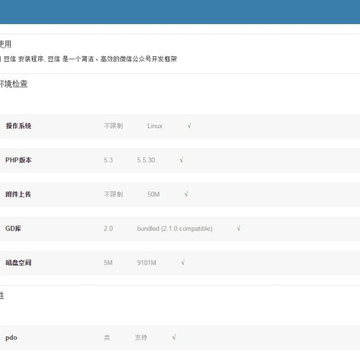Select the Linux value in operating system row
This screenshot has width=360, height=360.
tap(155, 126)
